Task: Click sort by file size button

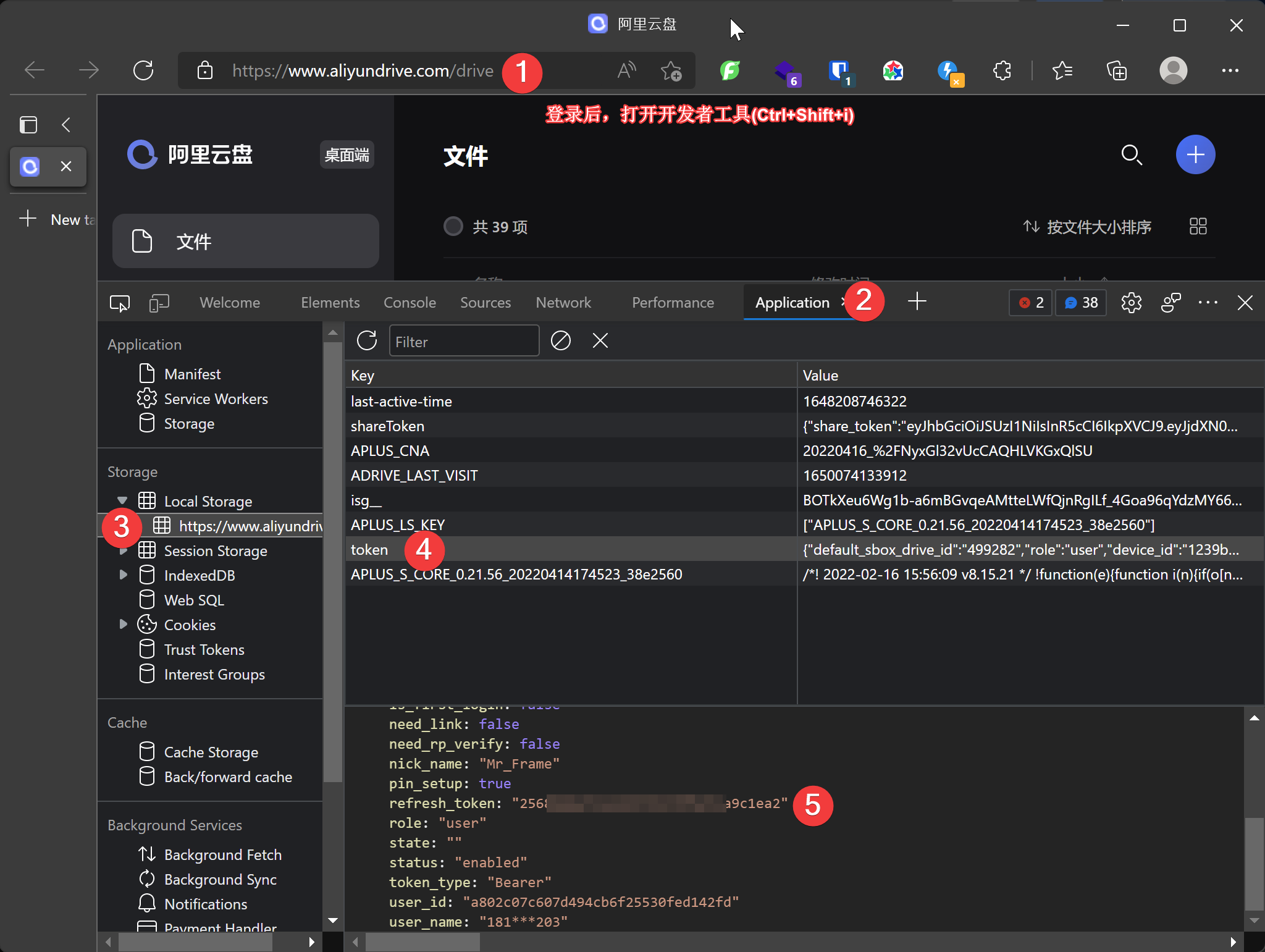Action: coord(1087,227)
